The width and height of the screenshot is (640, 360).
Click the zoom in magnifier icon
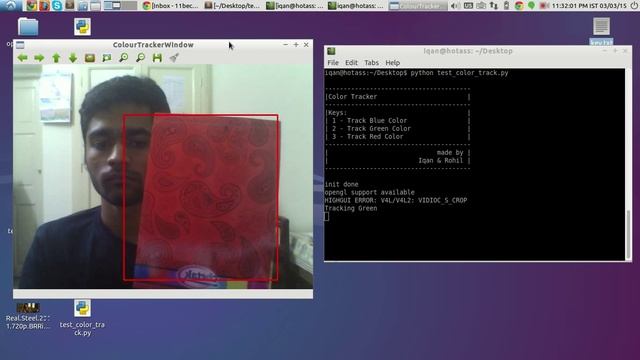124,58
